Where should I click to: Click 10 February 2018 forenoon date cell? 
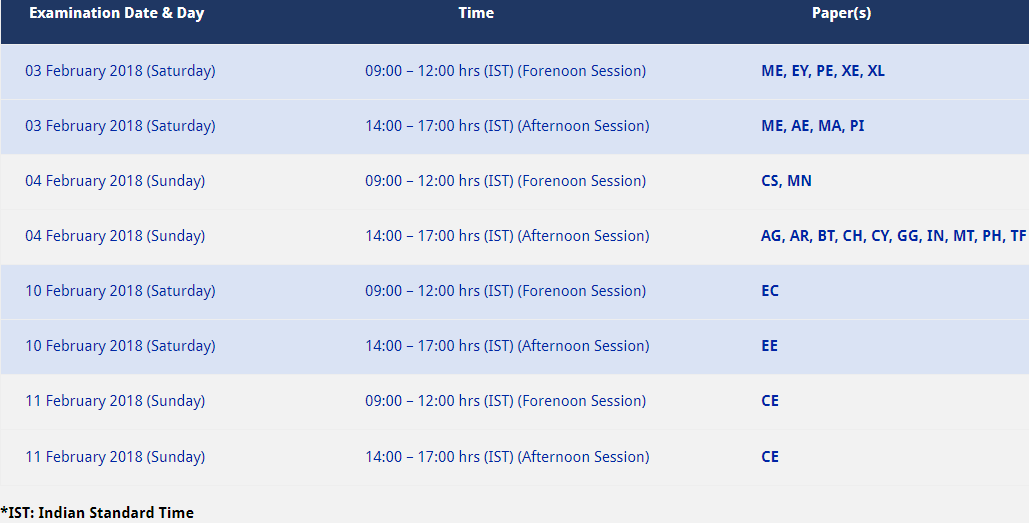(x=120, y=291)
